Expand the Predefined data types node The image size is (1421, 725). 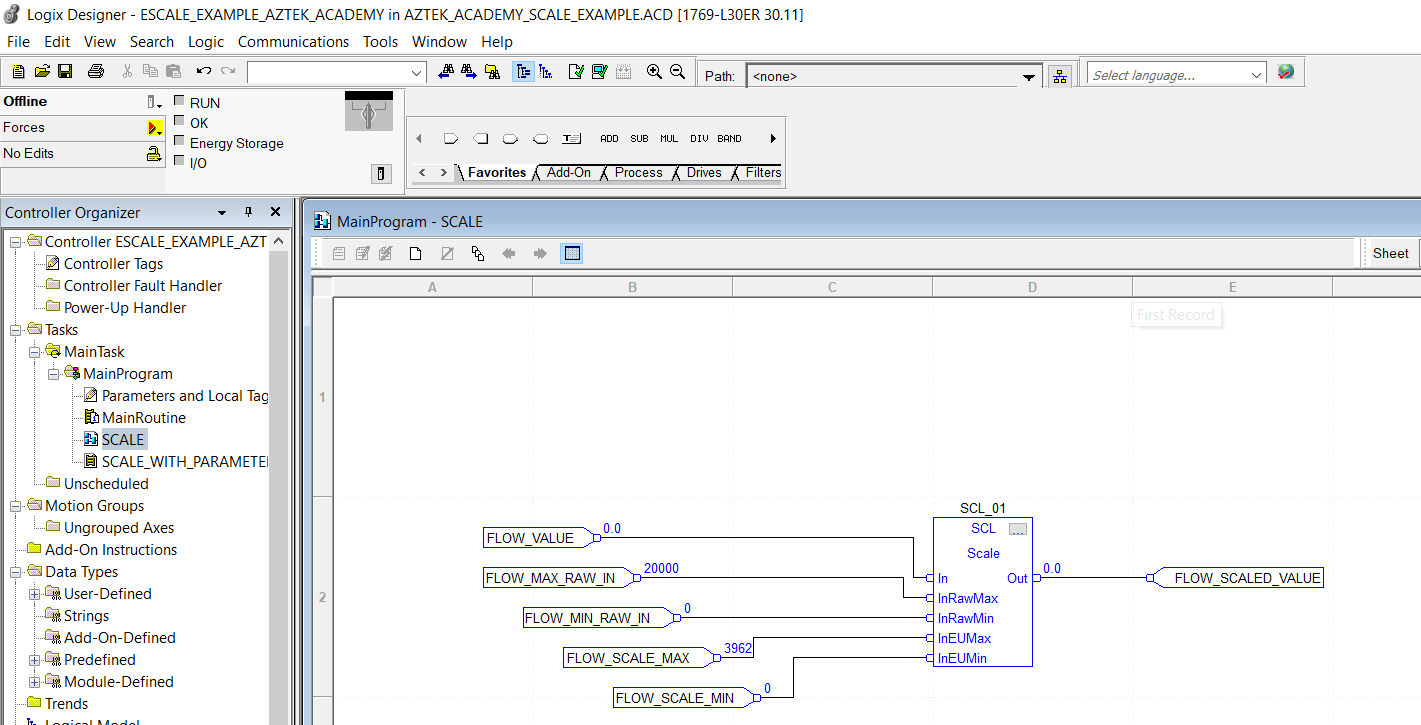pos(35,660)
